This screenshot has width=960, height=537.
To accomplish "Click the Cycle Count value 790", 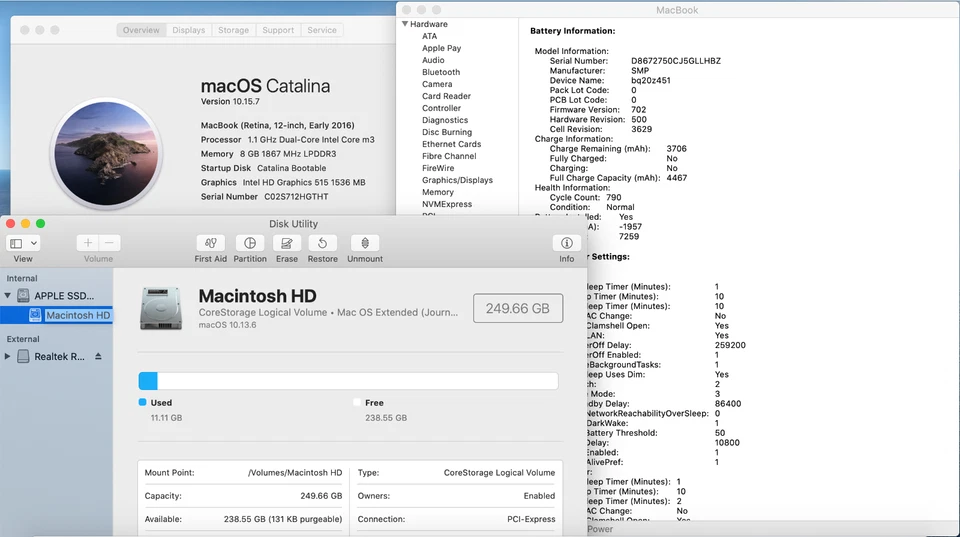I will (613, 197).
